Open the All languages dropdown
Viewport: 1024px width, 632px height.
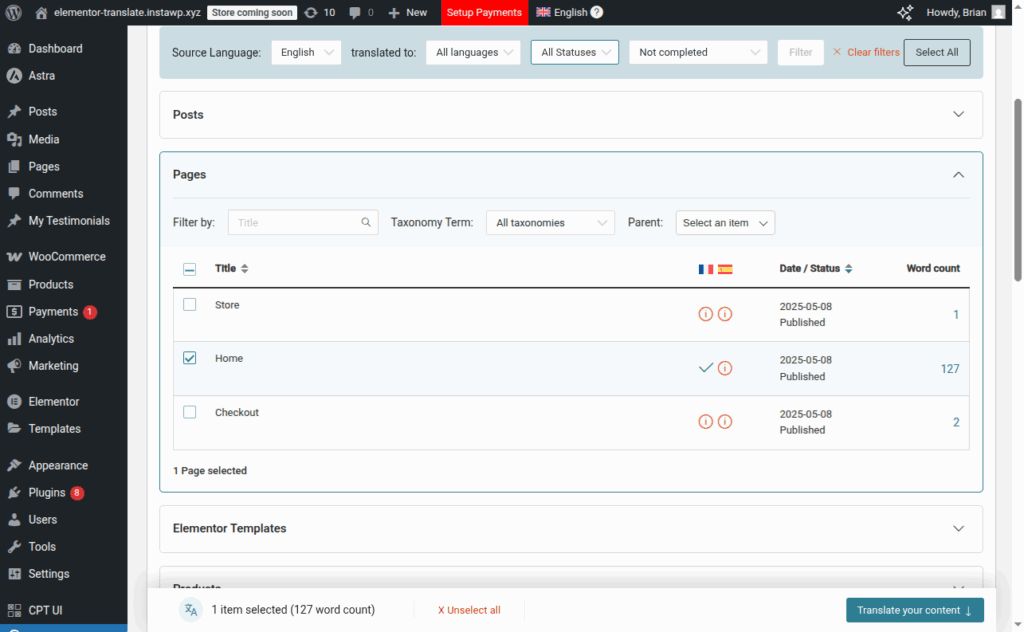473,52
